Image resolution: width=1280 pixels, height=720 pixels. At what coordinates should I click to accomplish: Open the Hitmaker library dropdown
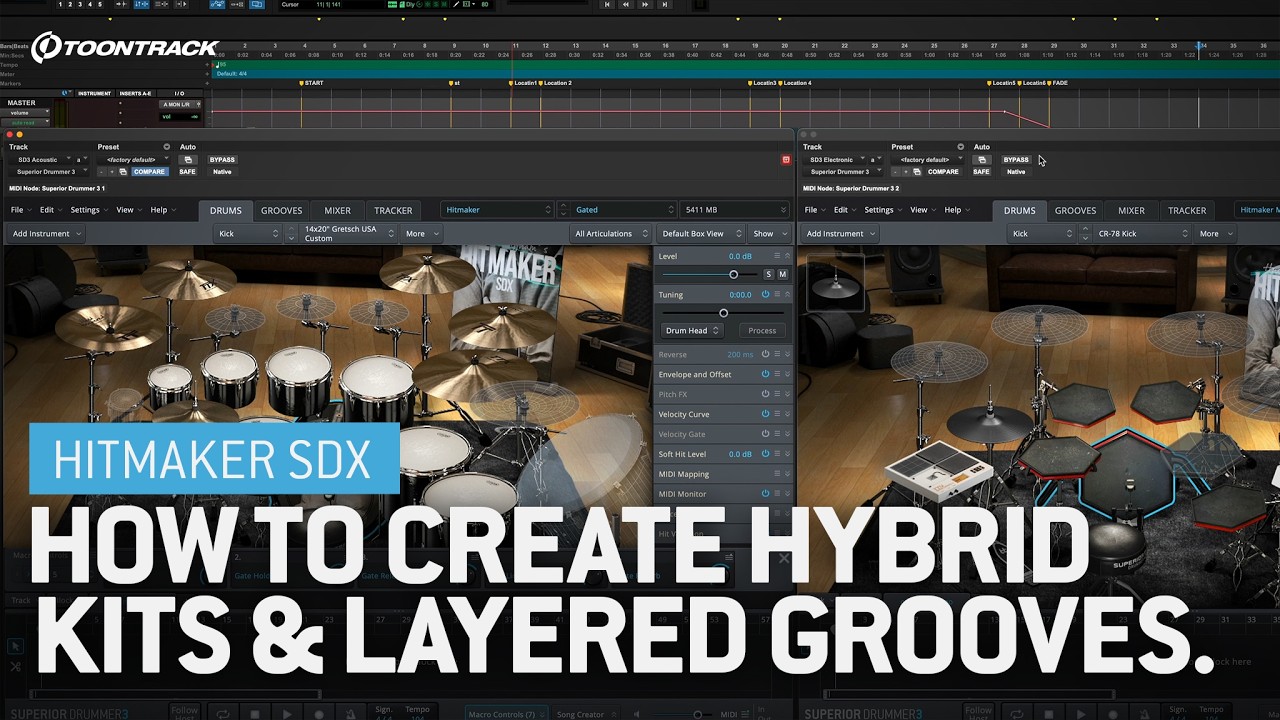click(497, 210)
